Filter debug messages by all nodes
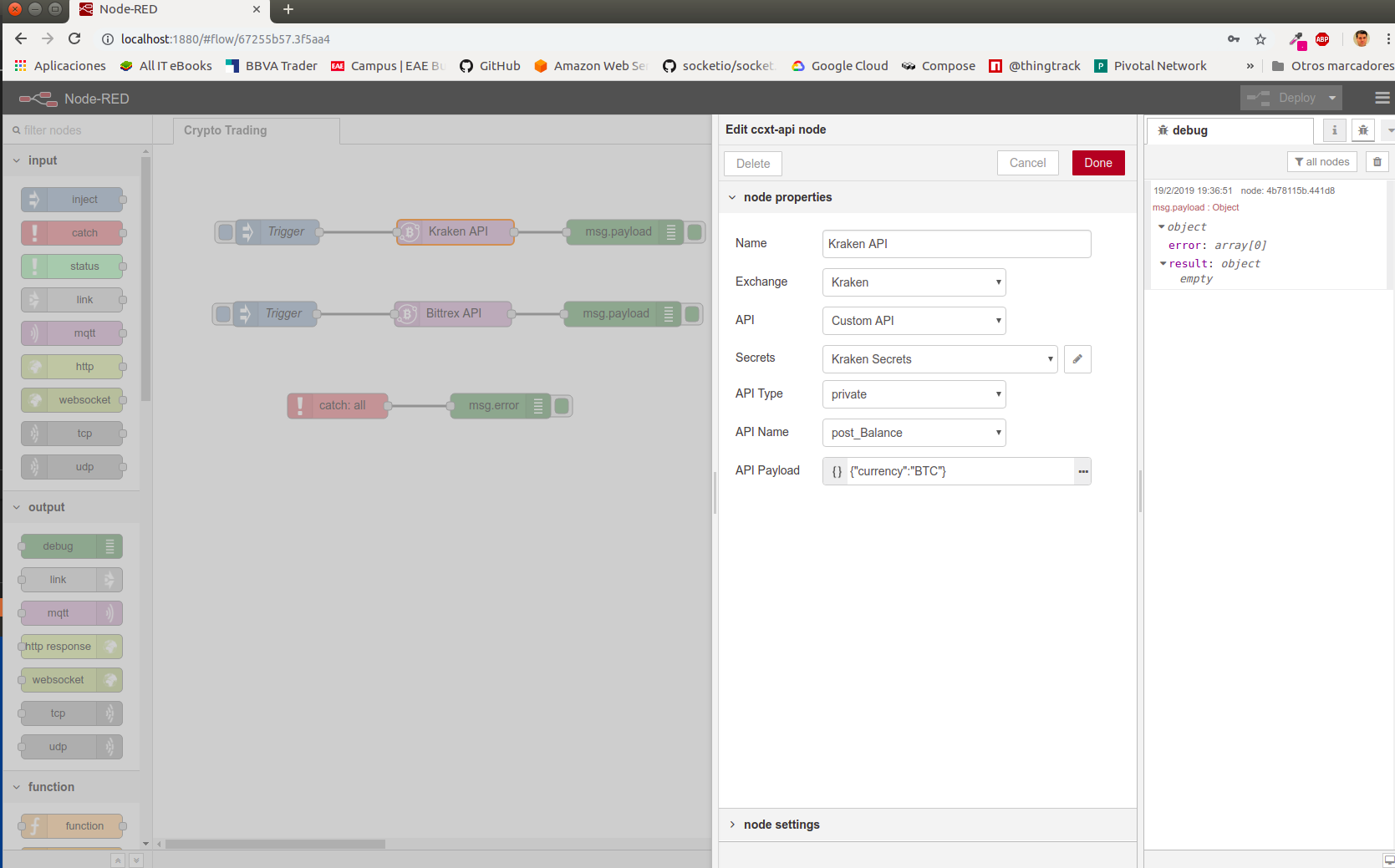This screenshot has height=868, width=1395. (x=1321, y=162)
